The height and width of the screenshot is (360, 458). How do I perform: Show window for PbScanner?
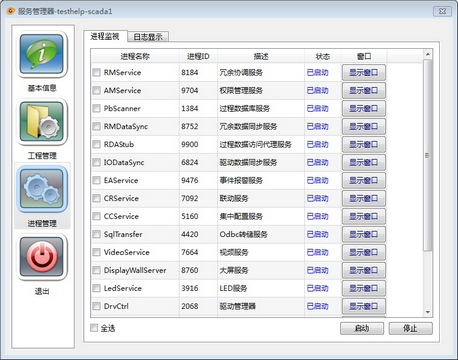(x=364, y=108)
